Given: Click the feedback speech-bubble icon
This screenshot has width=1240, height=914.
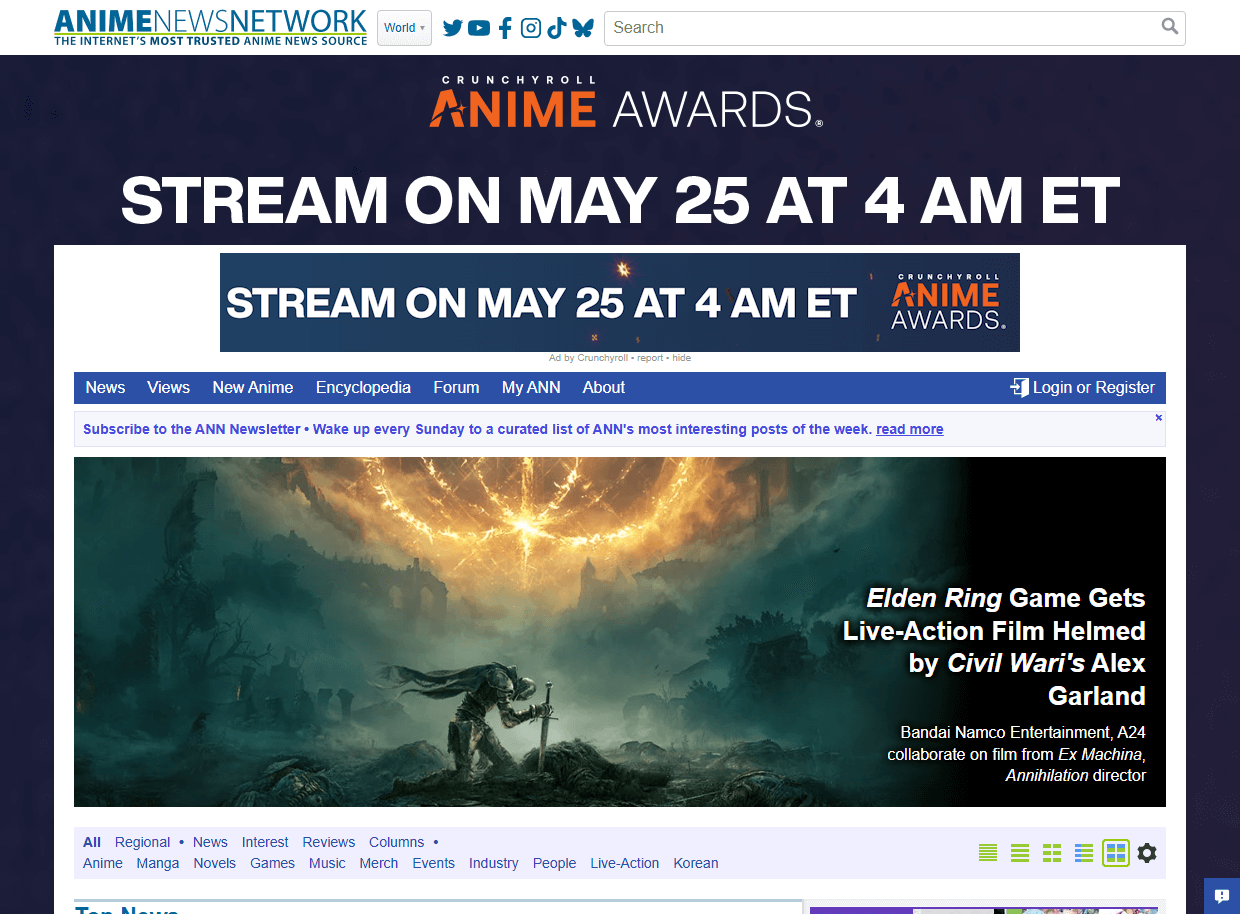Looking at the screenshot, I should click(x=1221, y=896).
